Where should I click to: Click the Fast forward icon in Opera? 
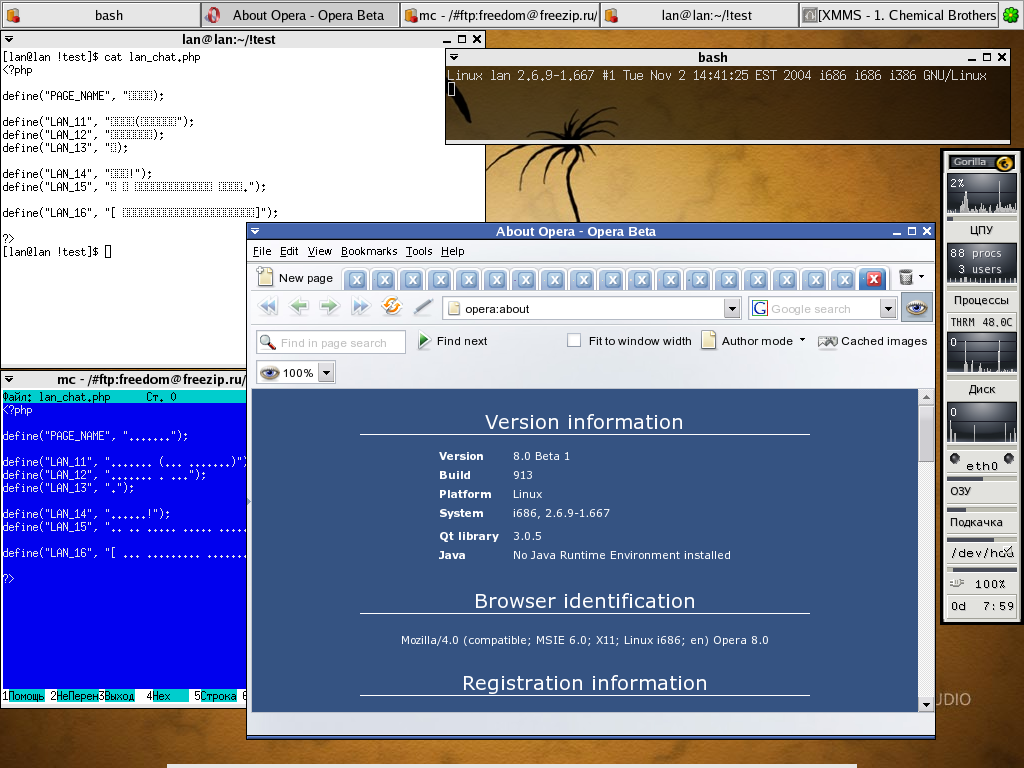pyautogui.click(x=360, y=306)
